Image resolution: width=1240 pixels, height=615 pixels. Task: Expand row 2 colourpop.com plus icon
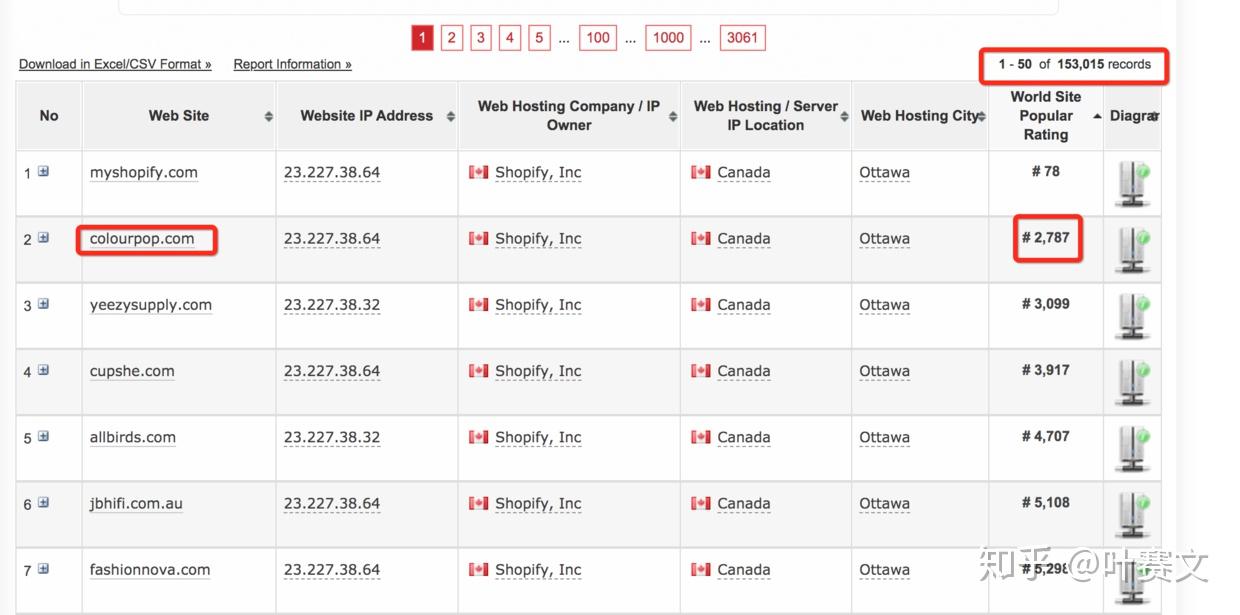coord(43,238)
